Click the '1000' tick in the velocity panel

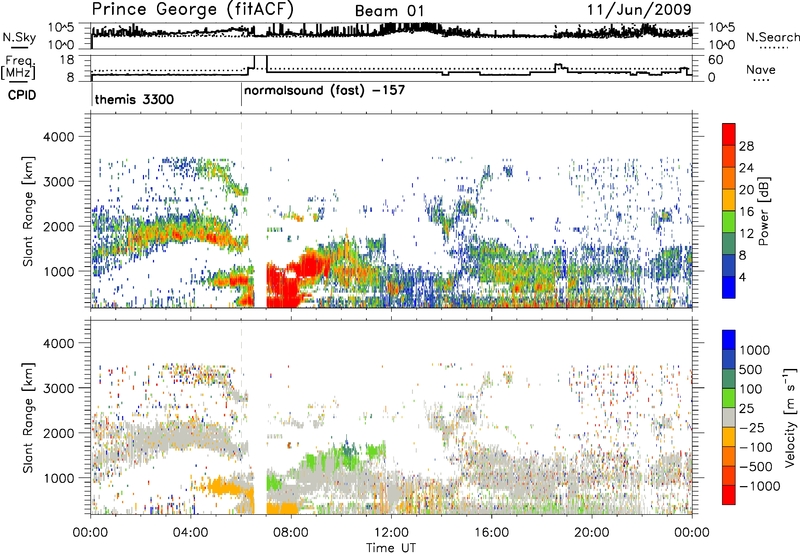point(58,478)
